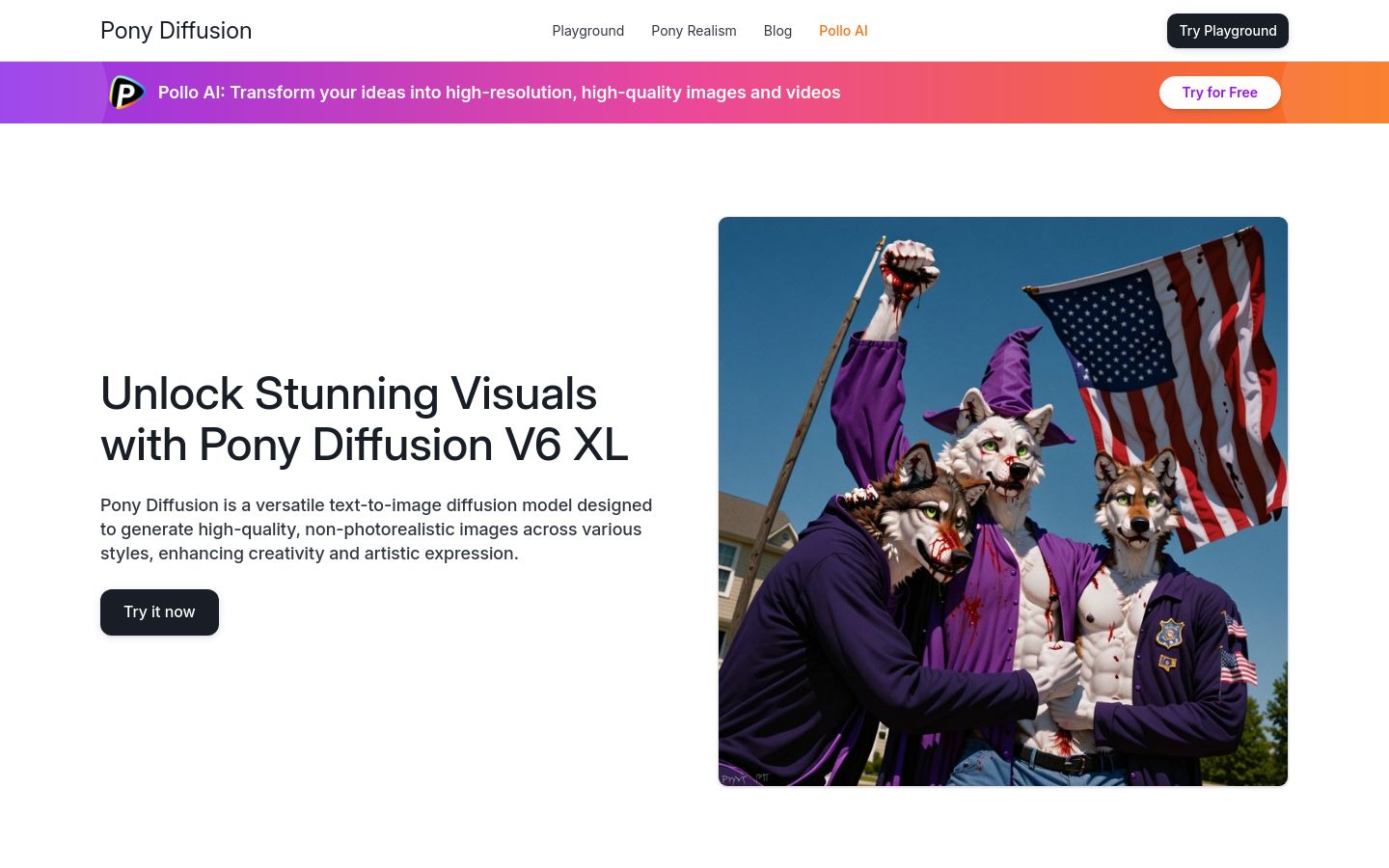Image resolution: width=1389 pixels, height=868 pixels.
Task: Select the orange Pollo AI nav link
Action: point(843,31)
